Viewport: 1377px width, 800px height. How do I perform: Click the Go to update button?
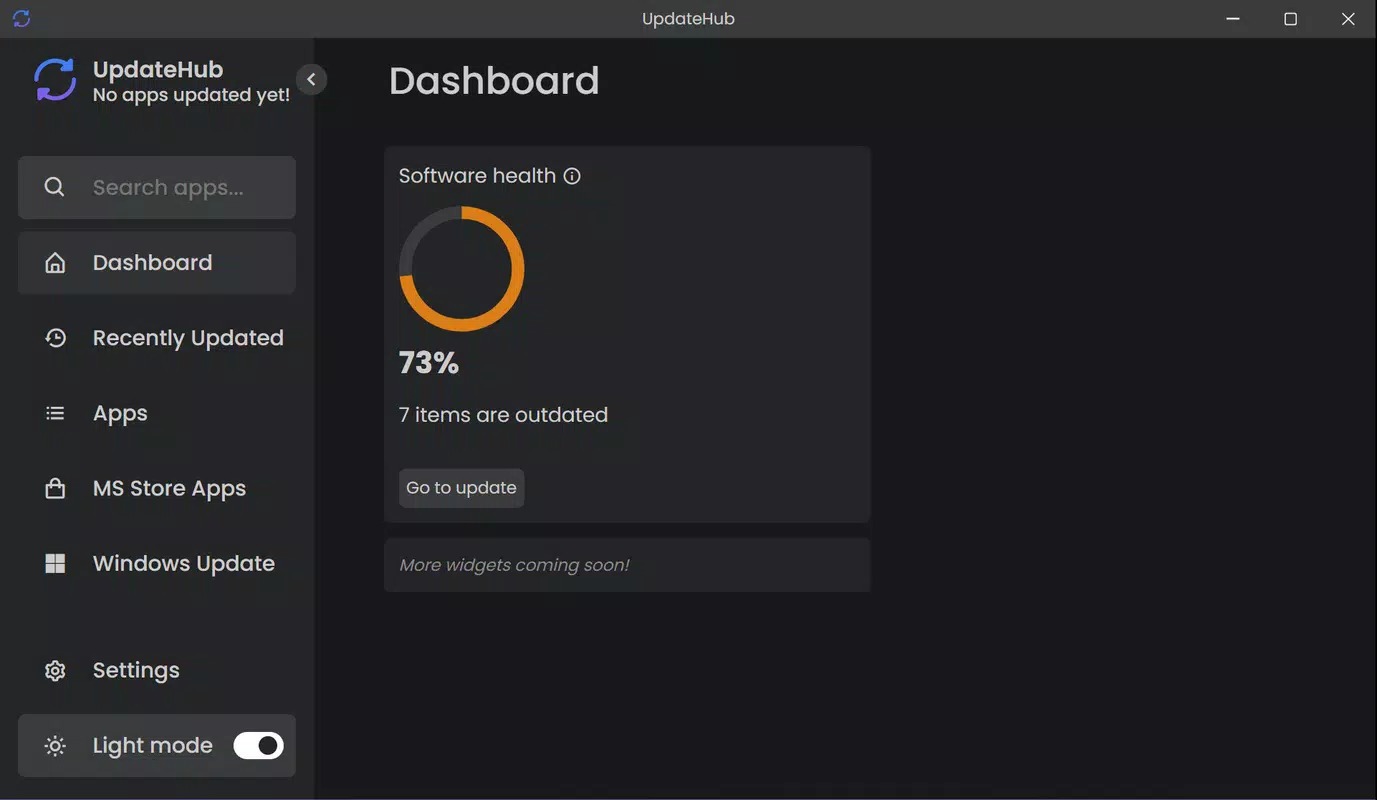461,488
